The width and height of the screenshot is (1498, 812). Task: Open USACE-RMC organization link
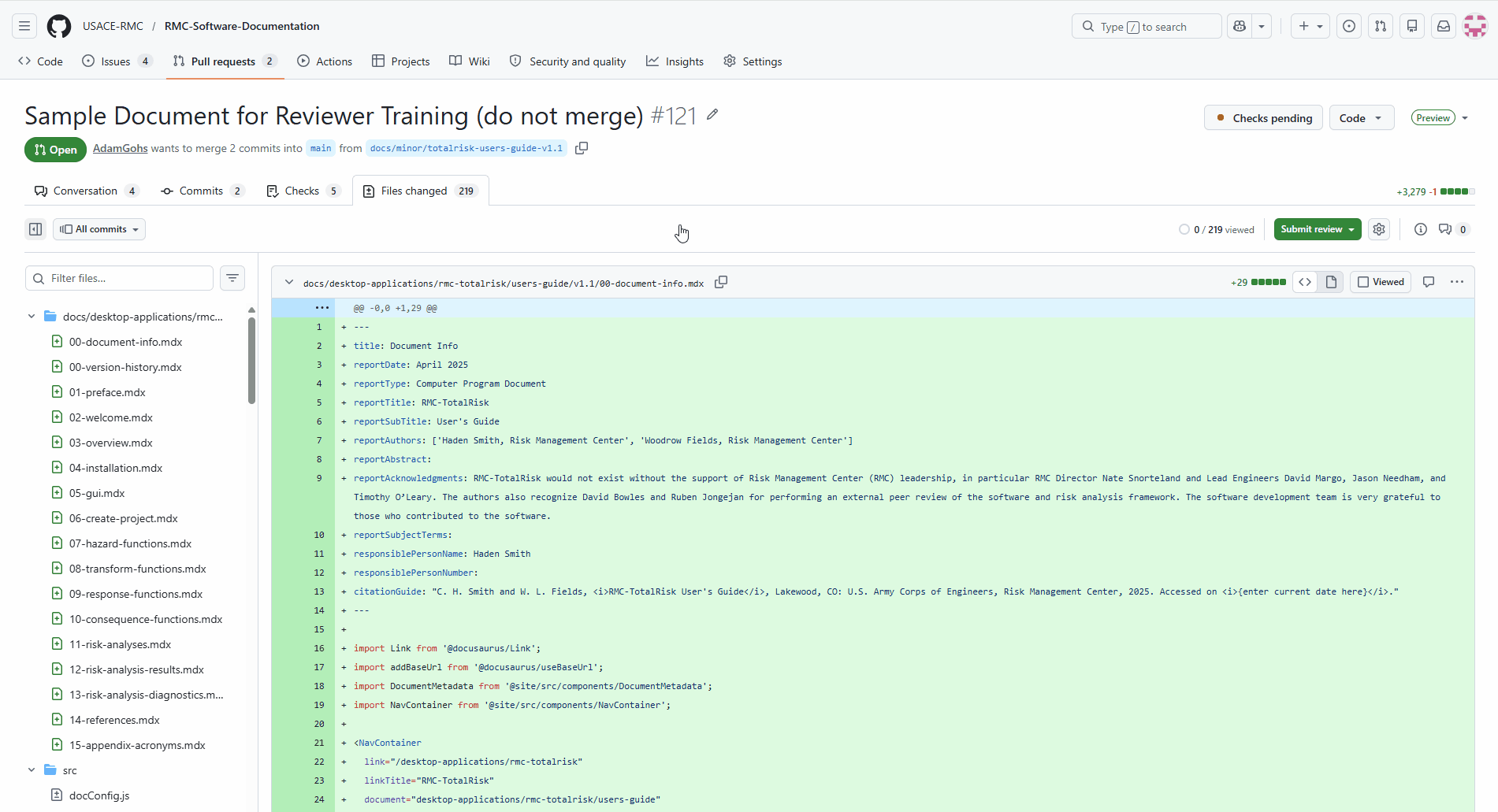click(x=113, y=26)
